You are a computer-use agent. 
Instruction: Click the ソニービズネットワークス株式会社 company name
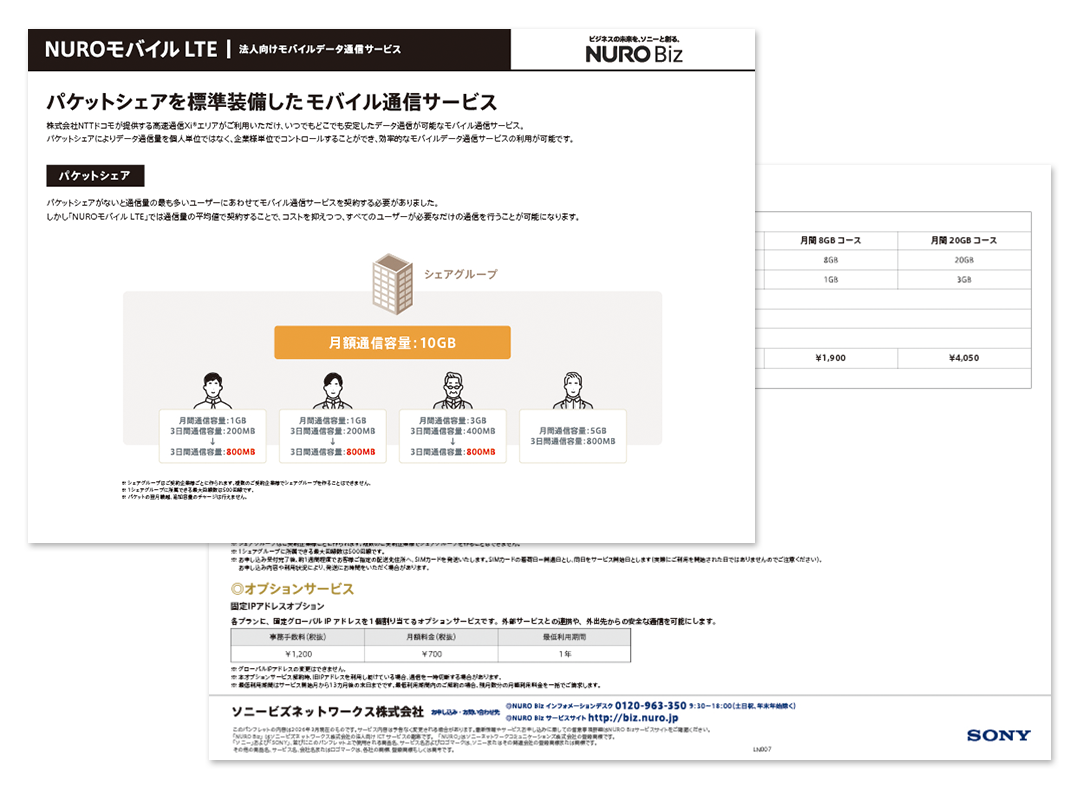click(327, 711)
